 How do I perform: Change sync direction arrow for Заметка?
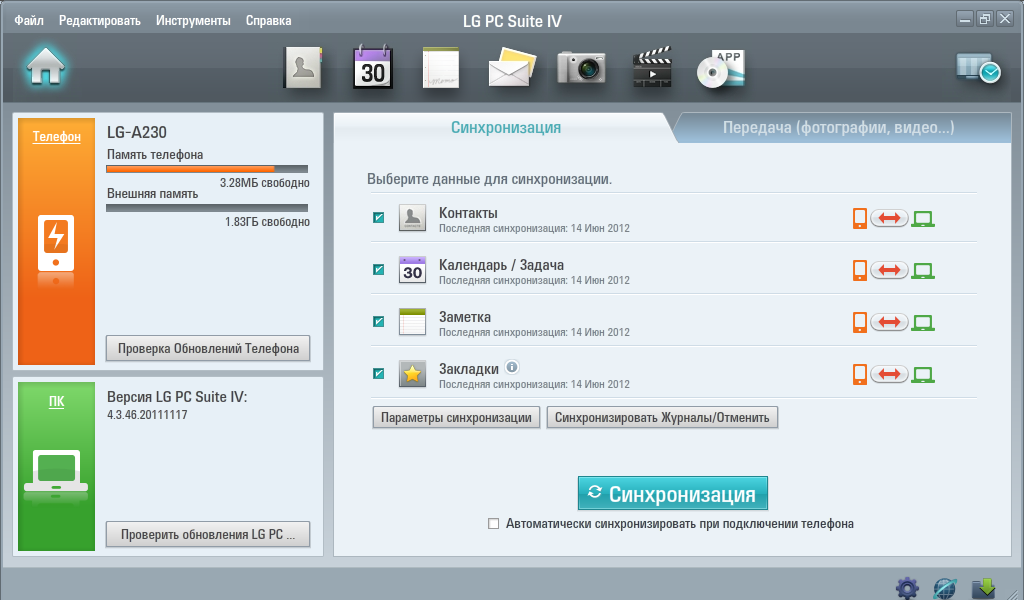click(889, 322)
